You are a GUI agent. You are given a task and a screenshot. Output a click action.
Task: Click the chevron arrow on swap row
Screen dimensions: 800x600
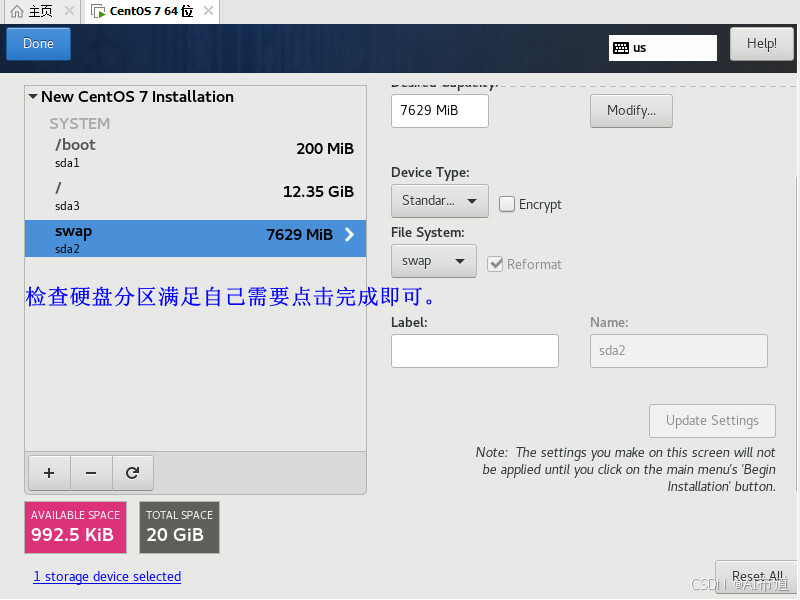349,235
